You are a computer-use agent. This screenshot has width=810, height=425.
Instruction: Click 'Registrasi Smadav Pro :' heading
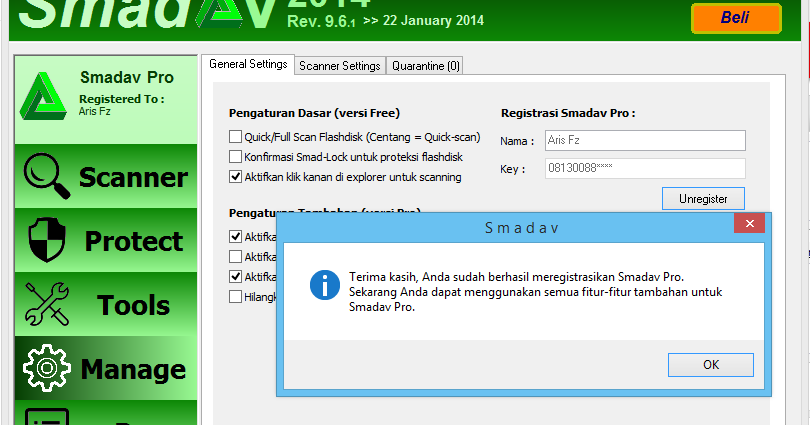[x=568, y=113]
